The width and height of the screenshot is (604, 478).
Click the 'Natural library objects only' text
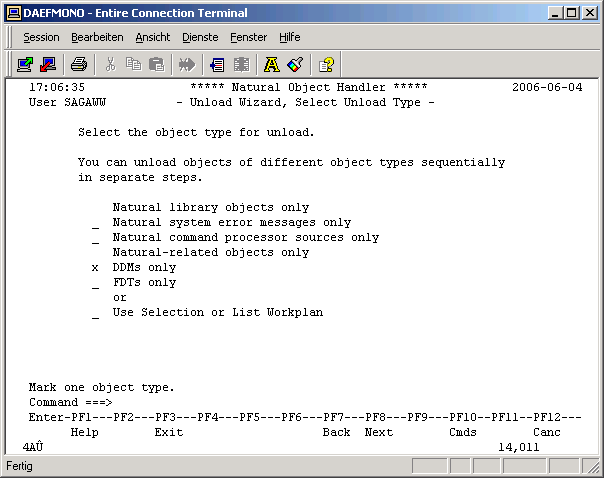(x=211, y=208)
